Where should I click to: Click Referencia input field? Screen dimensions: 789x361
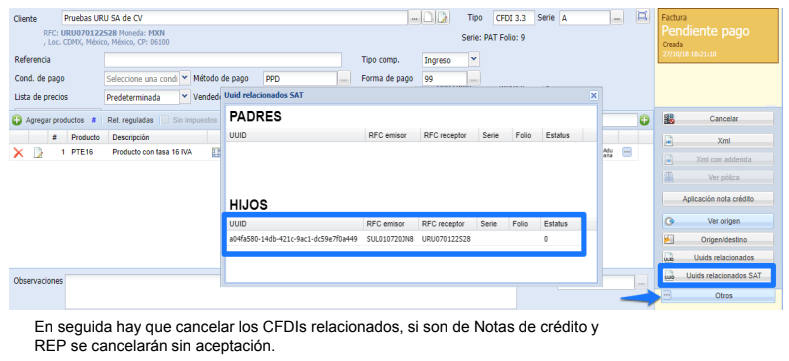223,60
